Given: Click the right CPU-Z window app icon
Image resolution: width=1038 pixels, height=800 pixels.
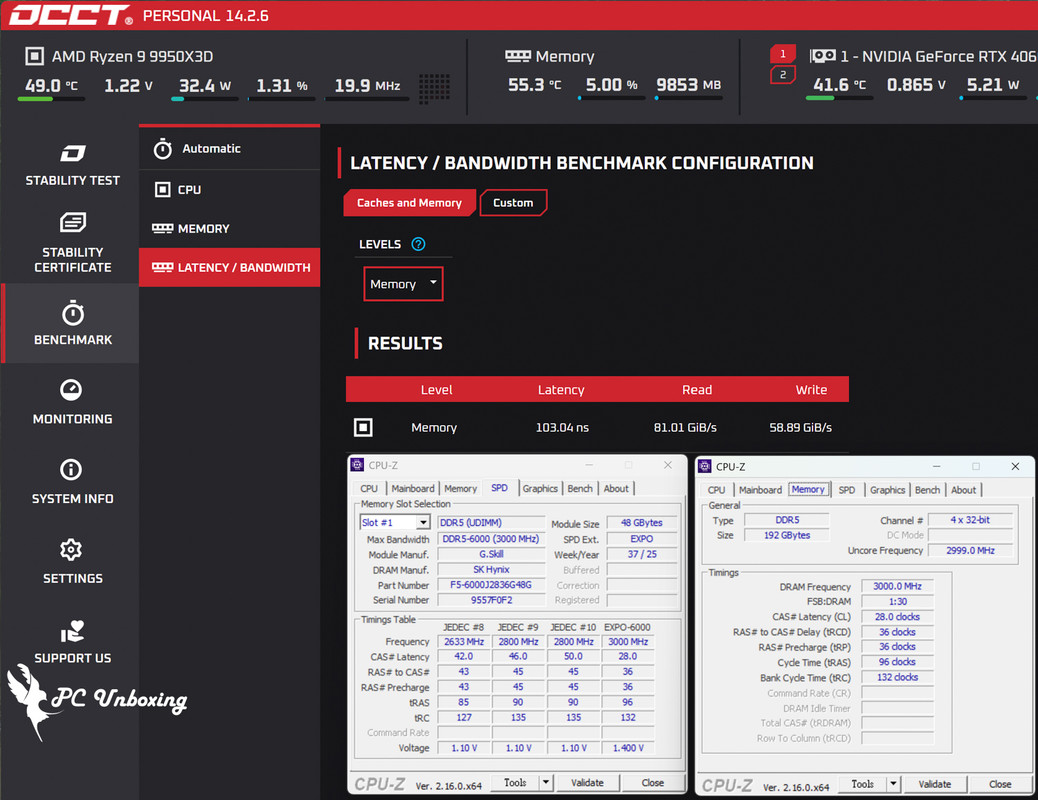Looking at the screenshot, I should (705, 466).
